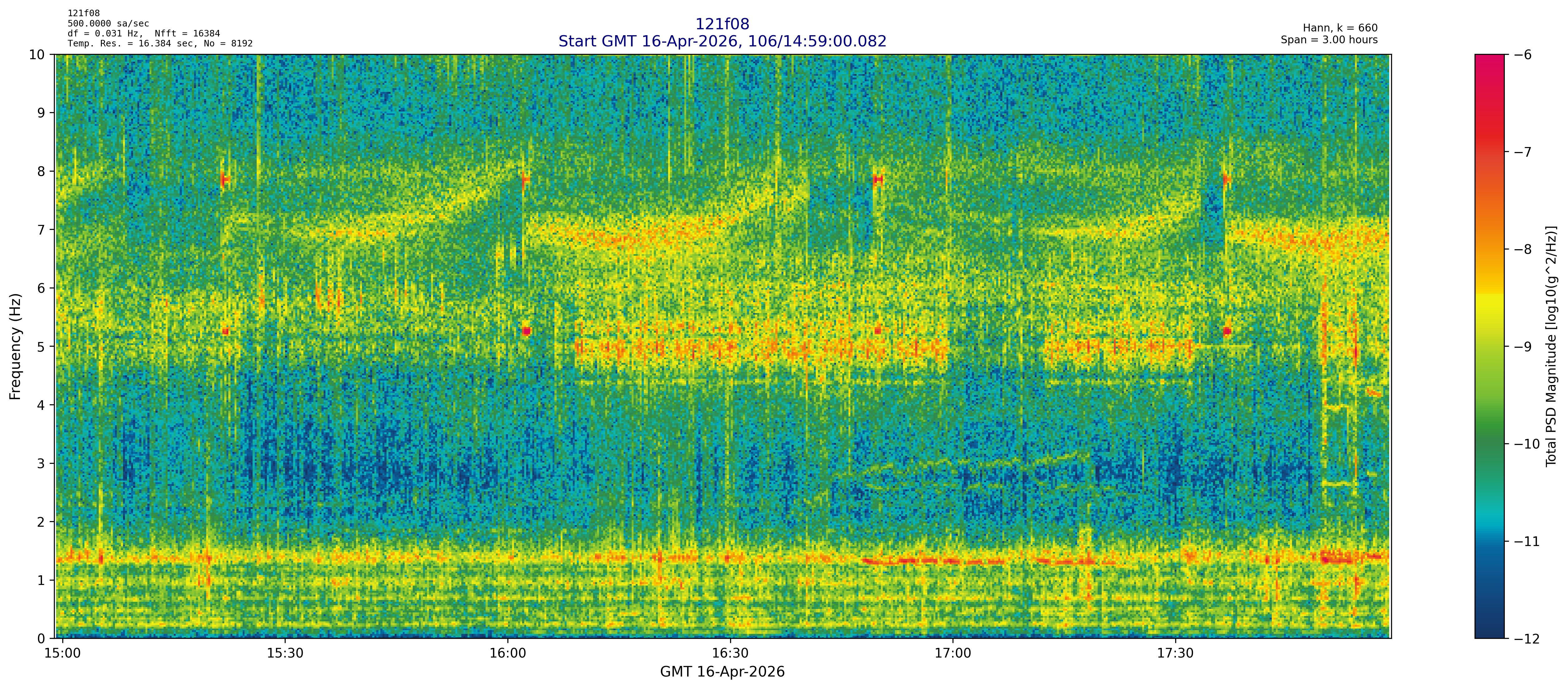Click the plot title '121f08'
This screenshot has height=689, width=1568.
tap(722, 24)
